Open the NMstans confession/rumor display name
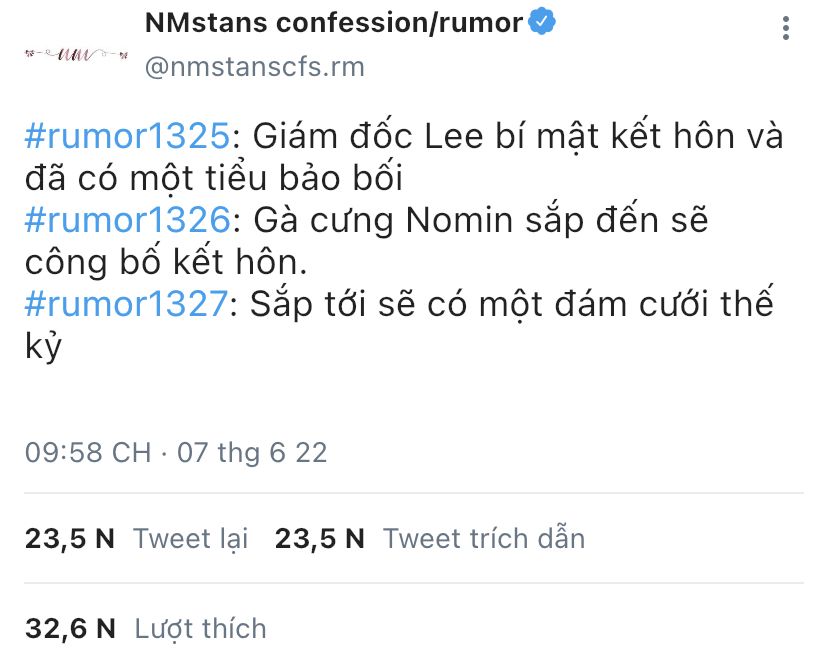 point(334,23)
